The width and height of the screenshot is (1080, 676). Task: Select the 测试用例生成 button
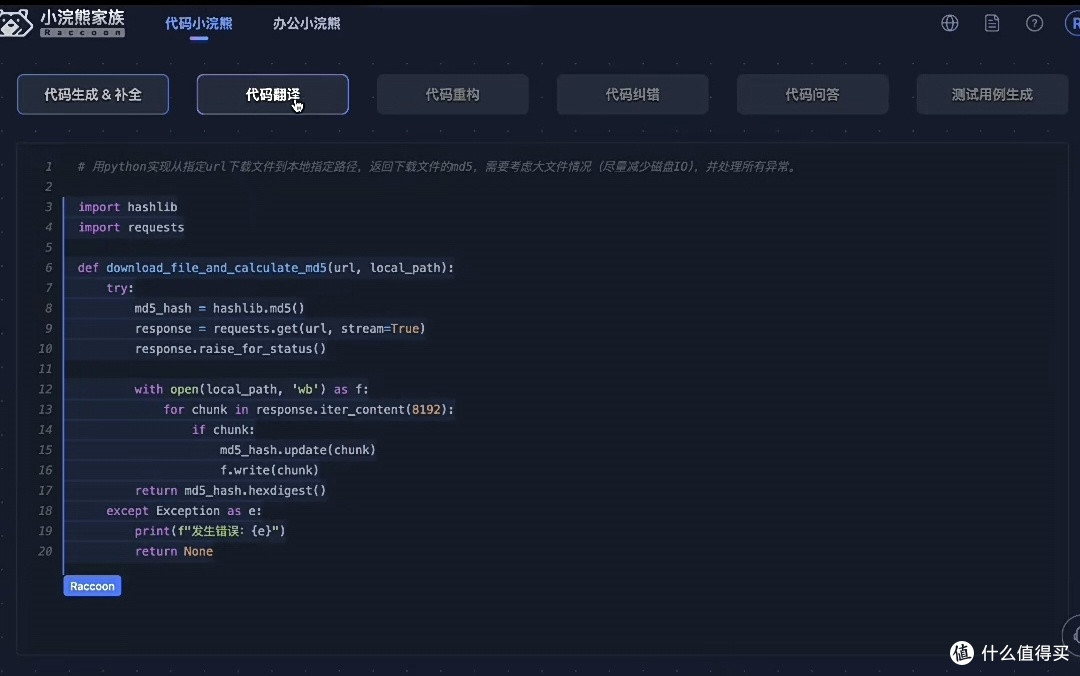[x=993, y=94]
